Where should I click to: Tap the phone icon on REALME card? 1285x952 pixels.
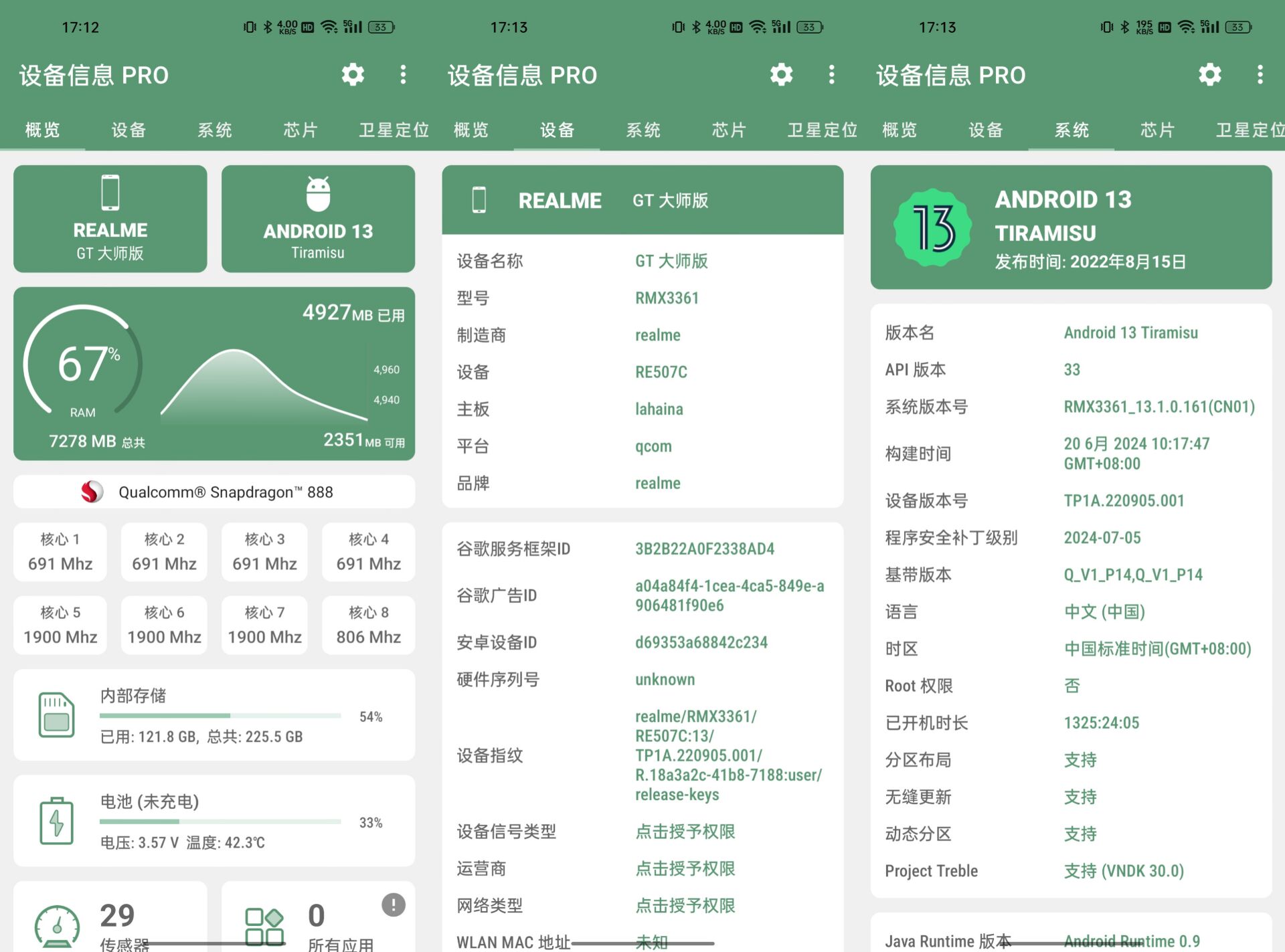point(110,193)
